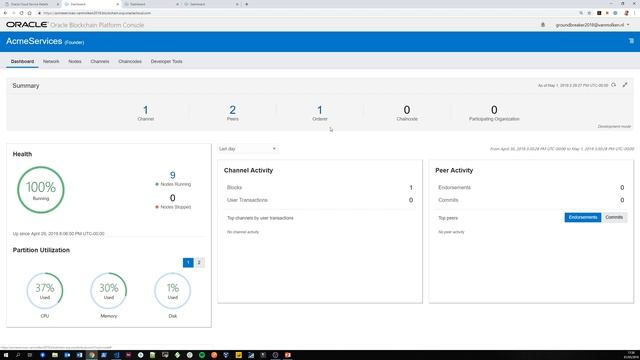Click the notification bell icon in header

543,25
